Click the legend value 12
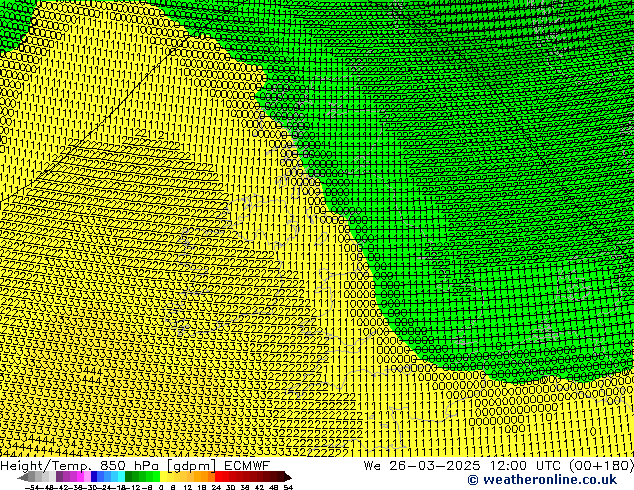 pos(188,487)
